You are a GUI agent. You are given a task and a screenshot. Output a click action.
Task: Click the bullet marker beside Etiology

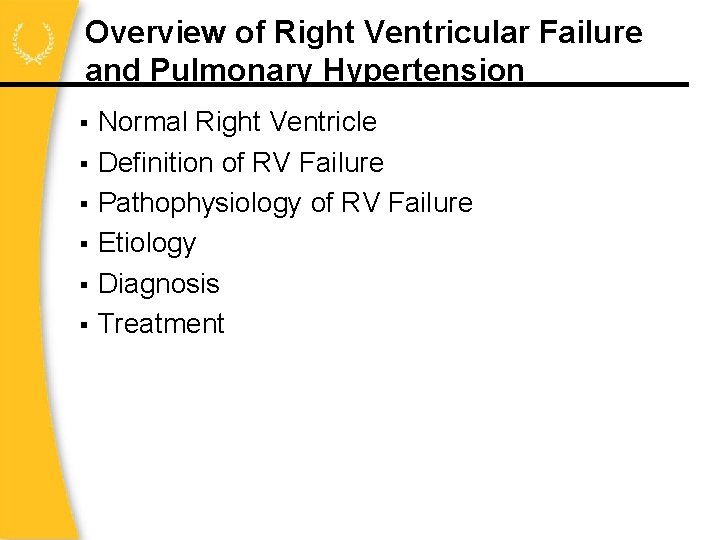click(x=86, y=244)
